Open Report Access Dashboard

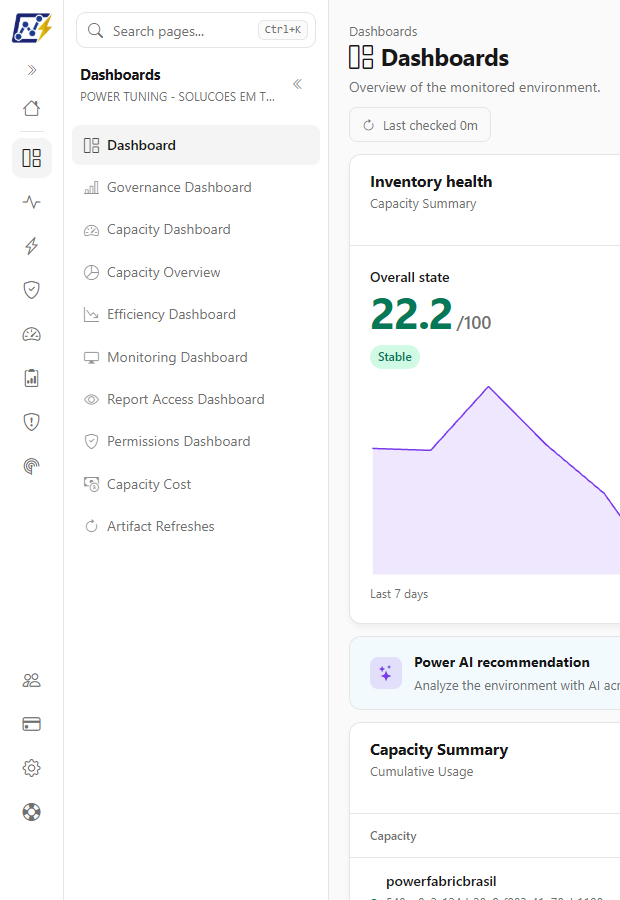(196, 399)
